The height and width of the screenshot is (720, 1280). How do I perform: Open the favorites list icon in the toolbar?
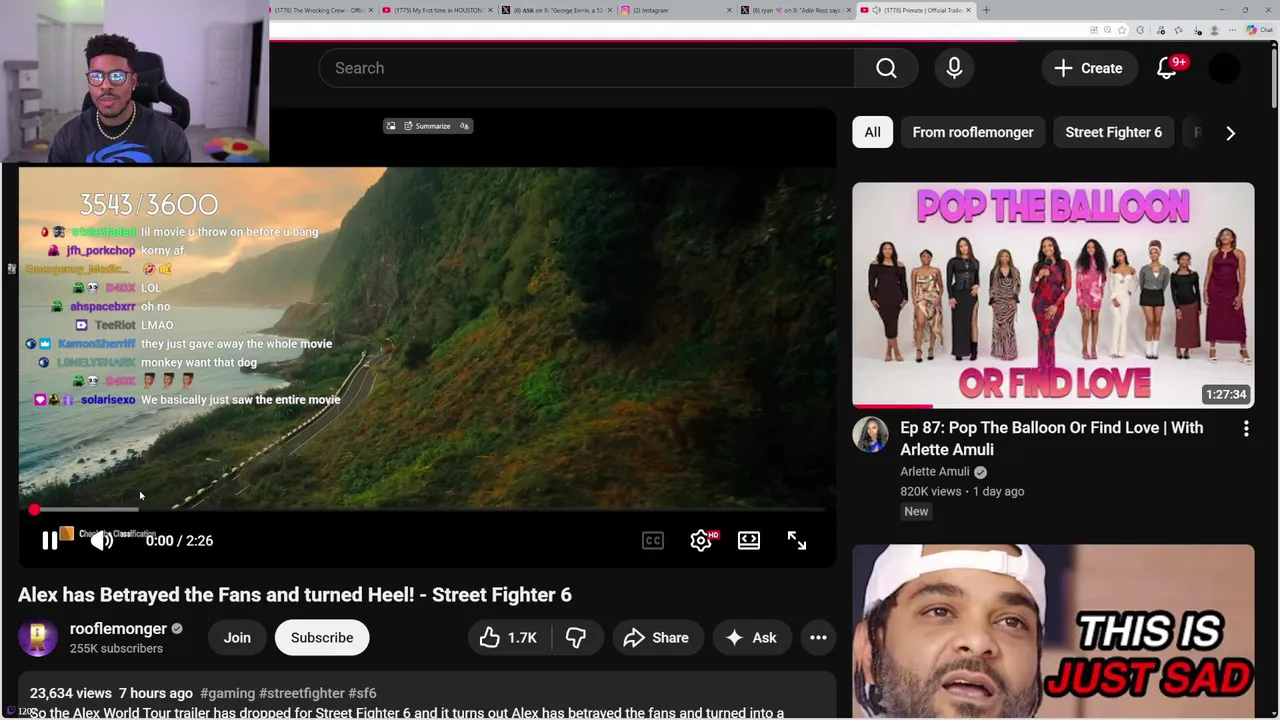[1178, 30]
